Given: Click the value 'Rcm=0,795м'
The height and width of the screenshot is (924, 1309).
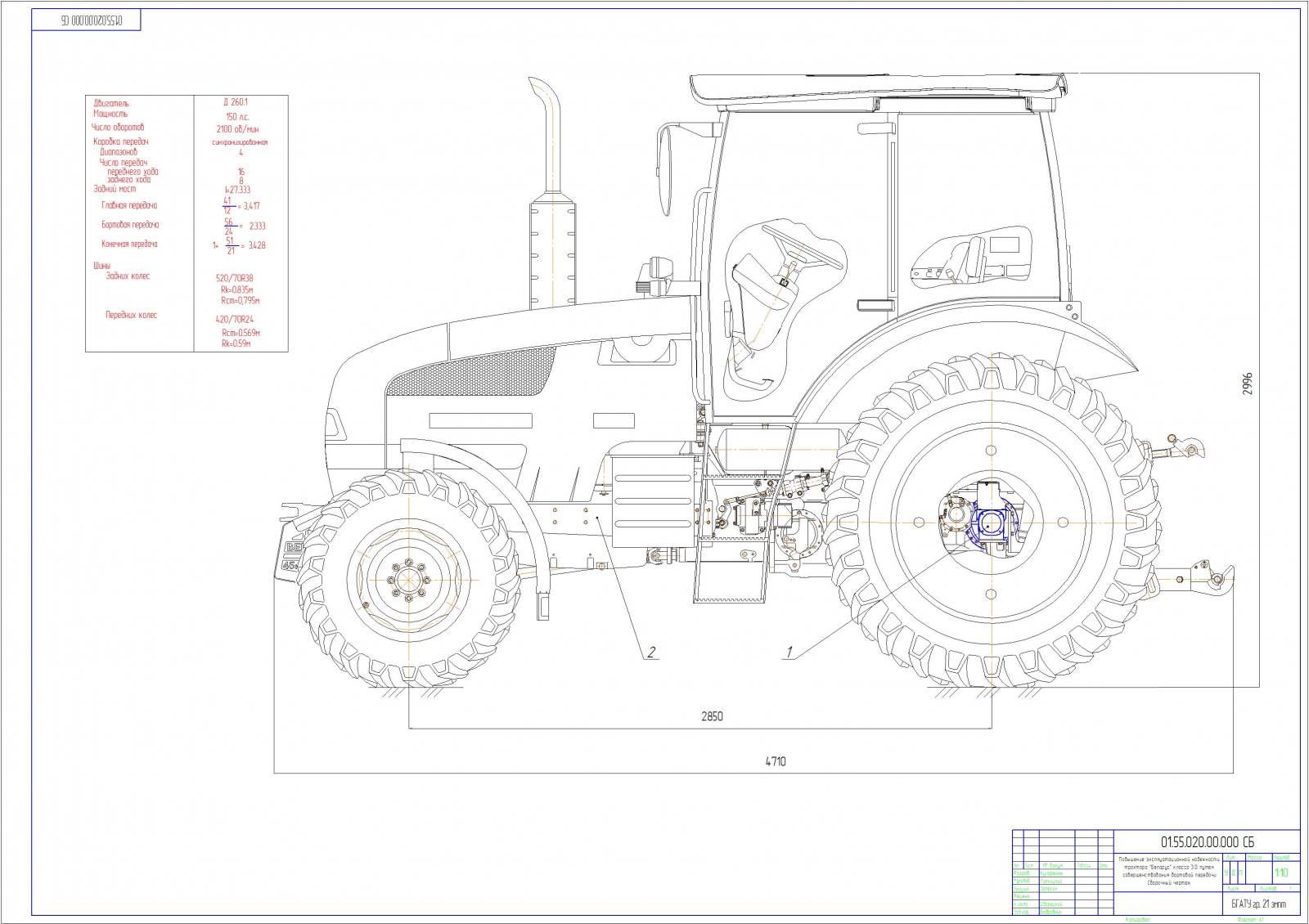Looking at the screenshot, I should pyautogui.click(x=240, y=300).
